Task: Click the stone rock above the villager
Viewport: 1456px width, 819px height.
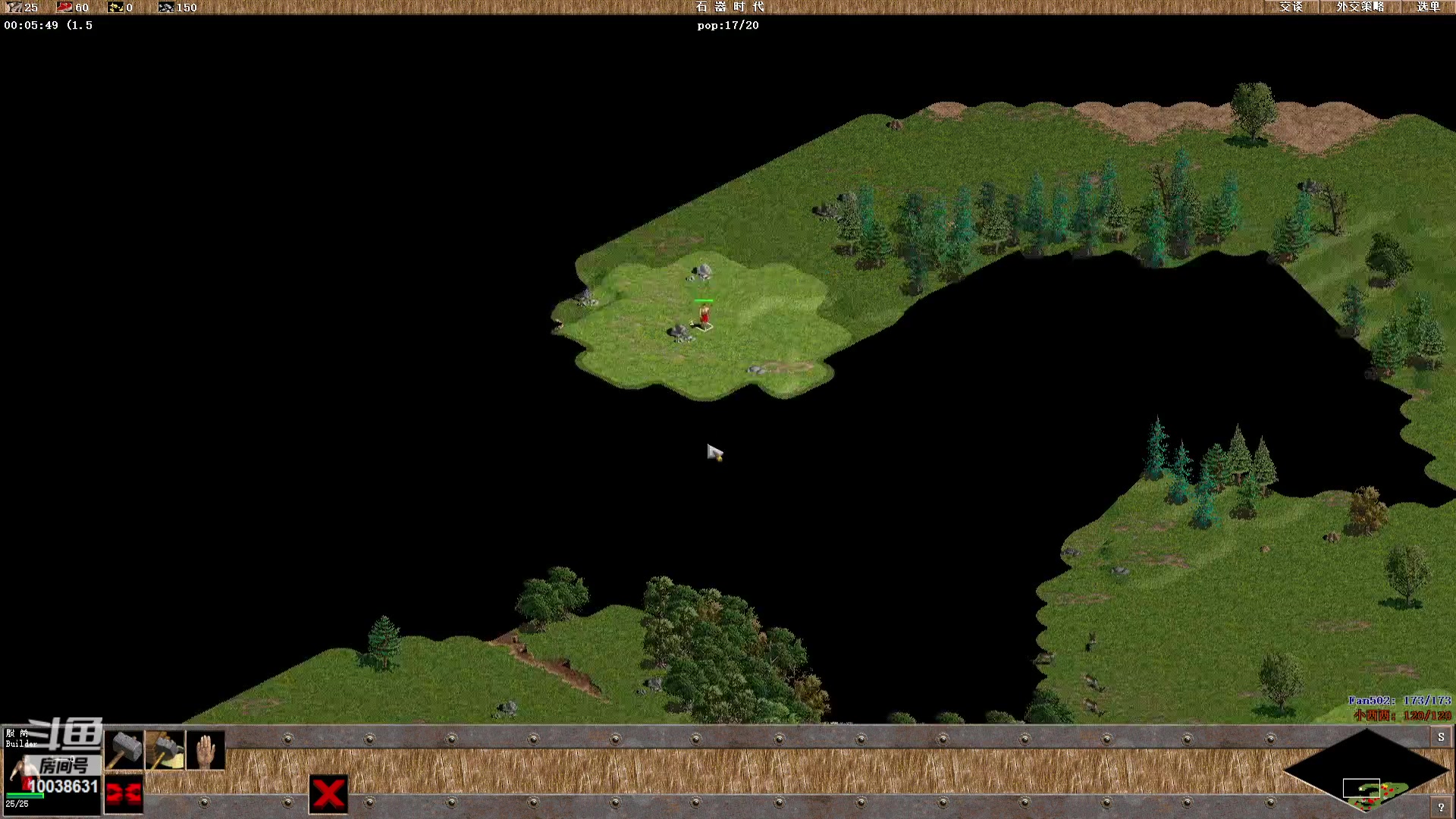Action: (701, 271)
